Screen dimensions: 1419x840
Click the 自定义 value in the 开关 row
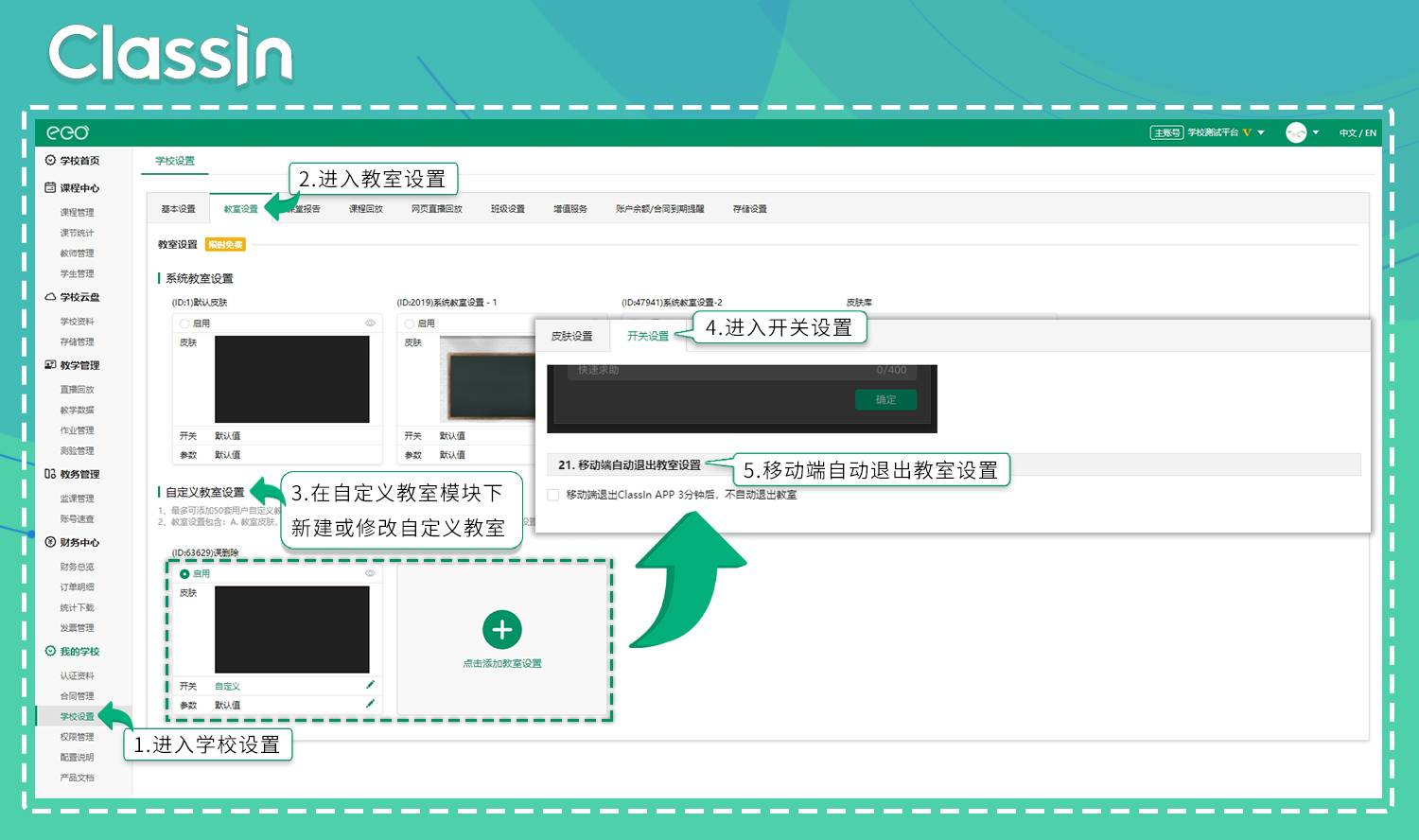click(227, 686)
